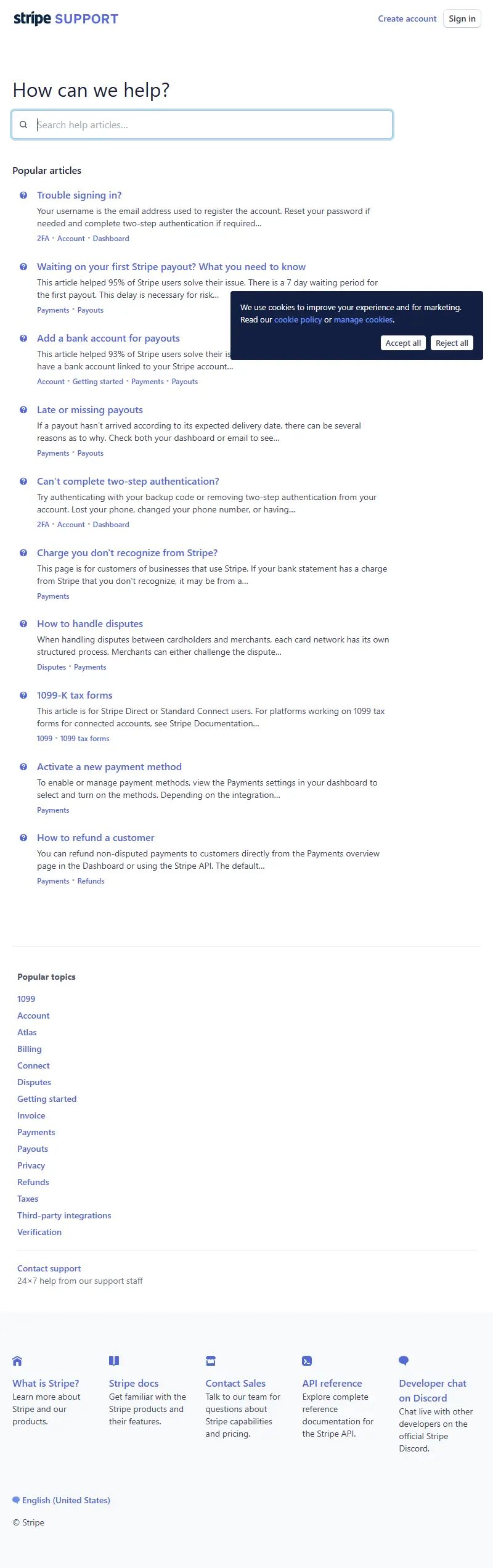Open How to refund a customer article

(96, 838)
